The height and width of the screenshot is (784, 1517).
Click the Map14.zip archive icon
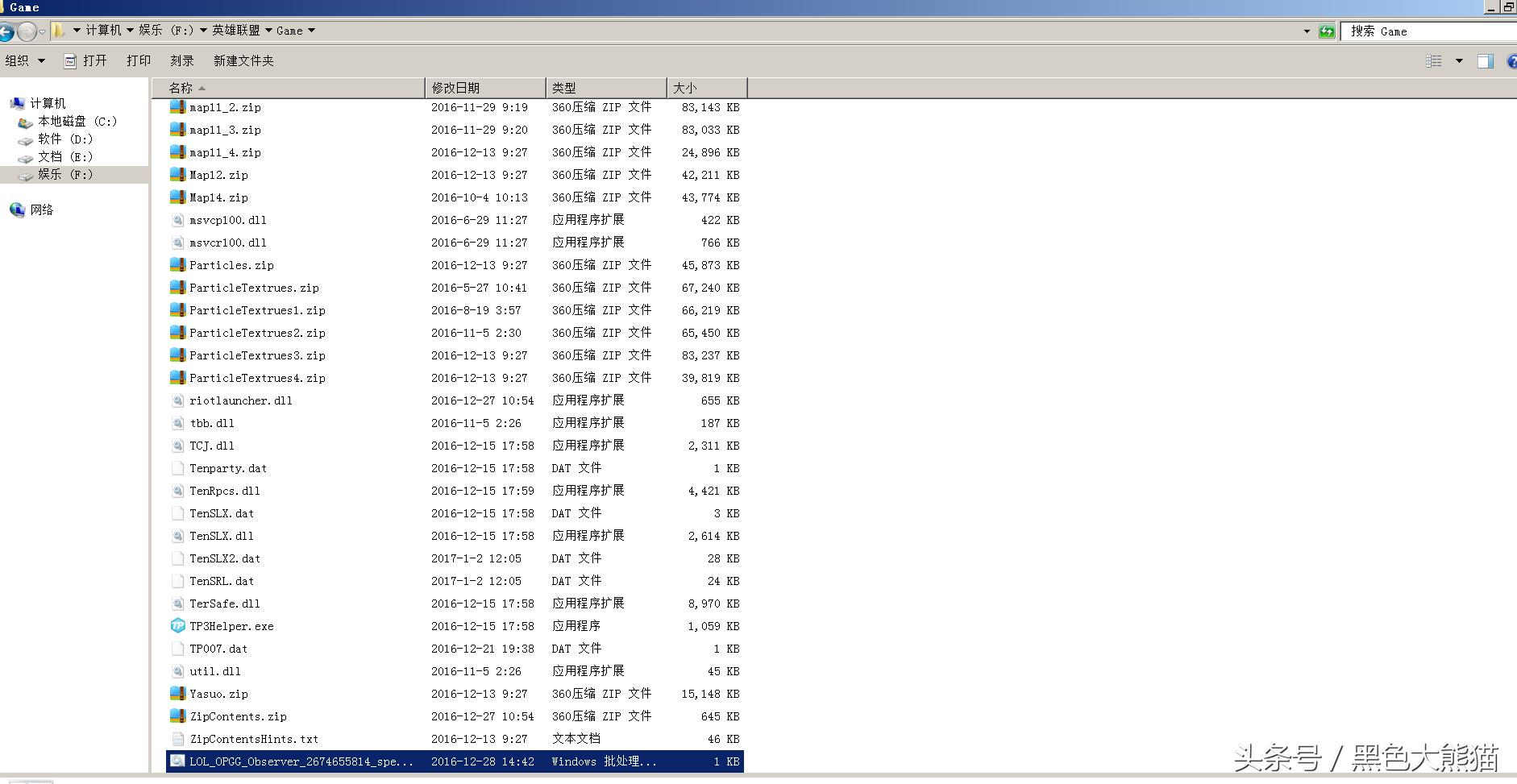[177, 197]
